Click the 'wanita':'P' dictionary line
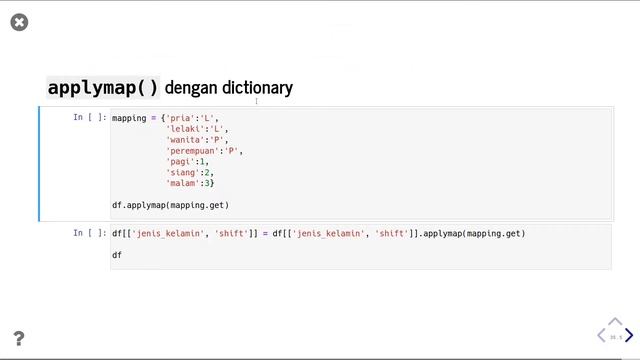 [x=197, y=140]
